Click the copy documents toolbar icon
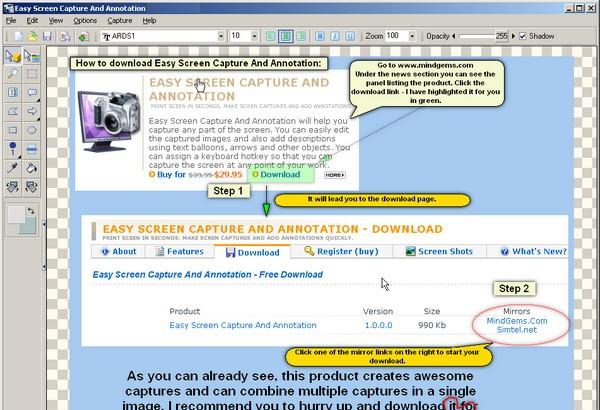 [65, 36]
